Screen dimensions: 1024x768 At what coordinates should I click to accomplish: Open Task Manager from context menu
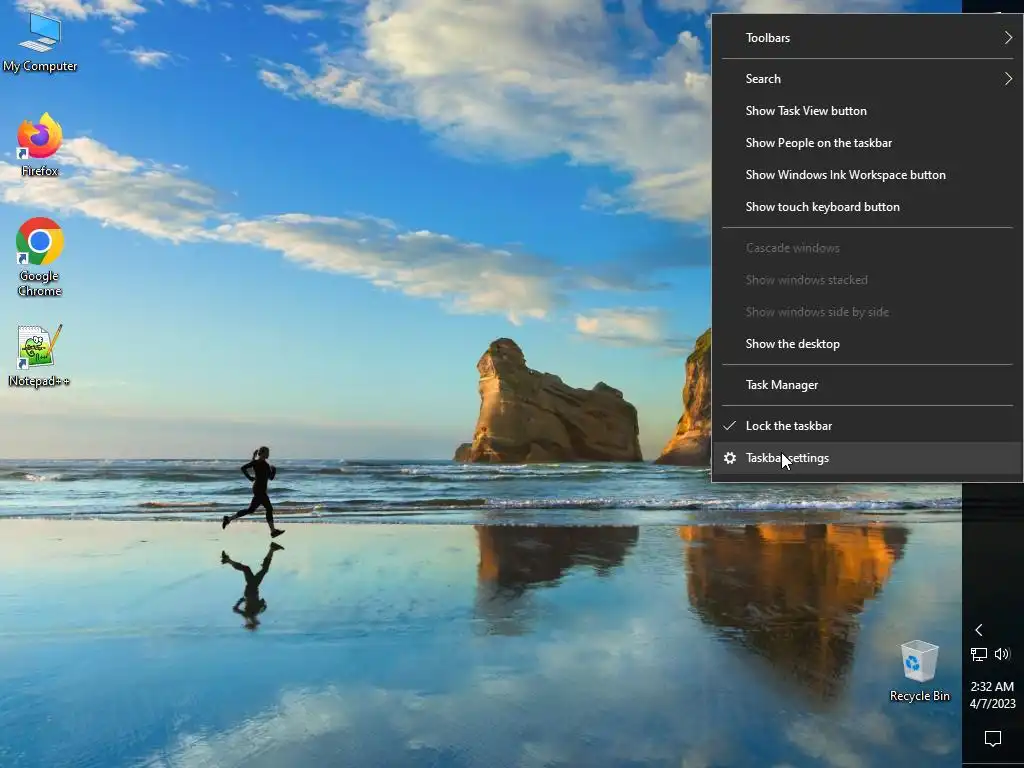(867, 385)
